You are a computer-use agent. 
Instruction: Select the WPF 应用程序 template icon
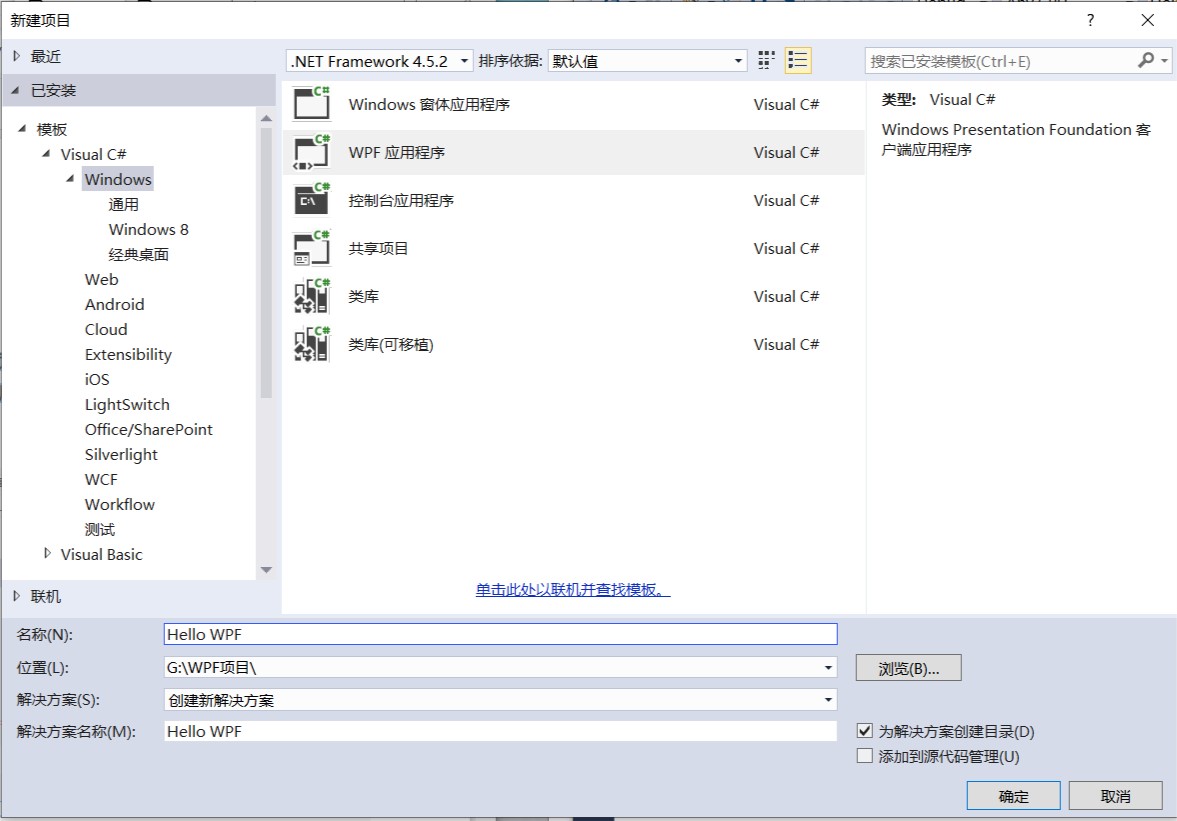click(x=312, y=152)
